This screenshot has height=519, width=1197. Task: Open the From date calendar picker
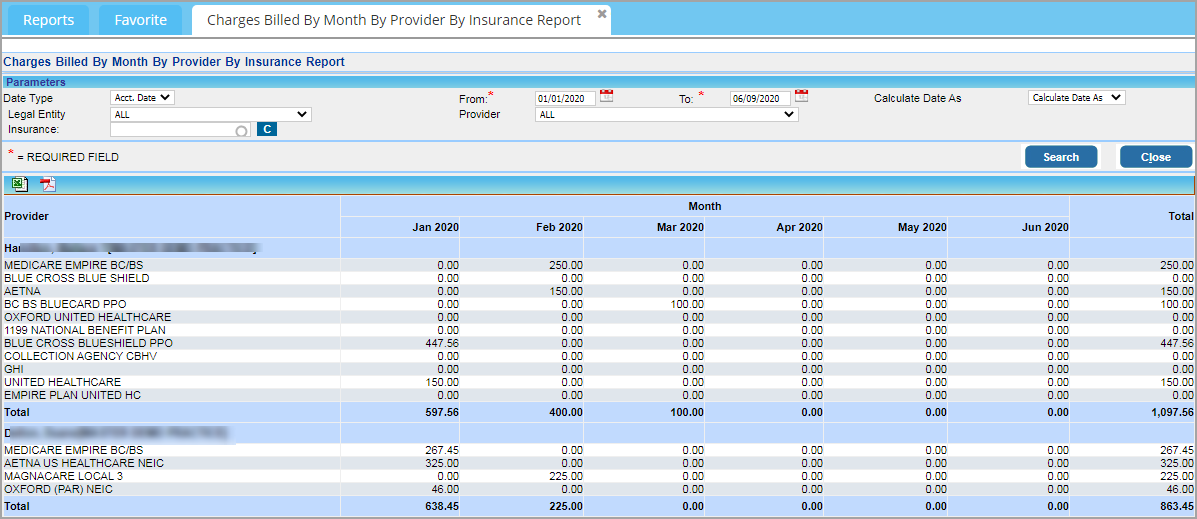tap(607, 96)
